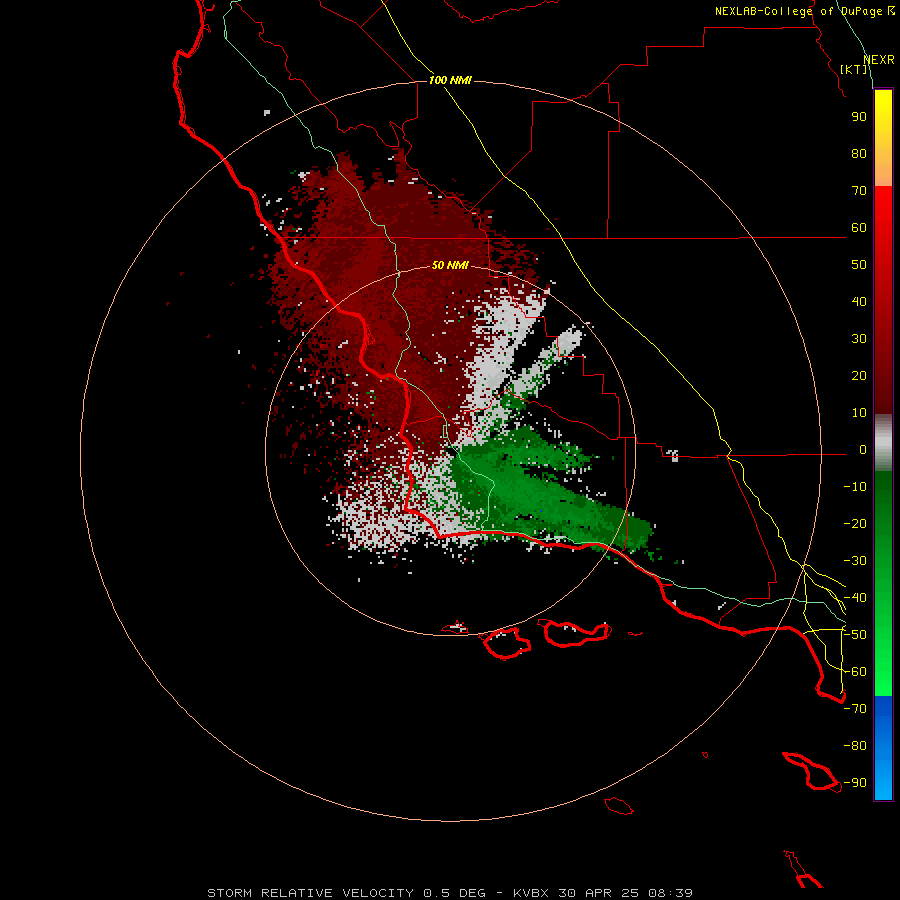
Task: Click the '80' value on velocity scale
Action: pos(859,154)
